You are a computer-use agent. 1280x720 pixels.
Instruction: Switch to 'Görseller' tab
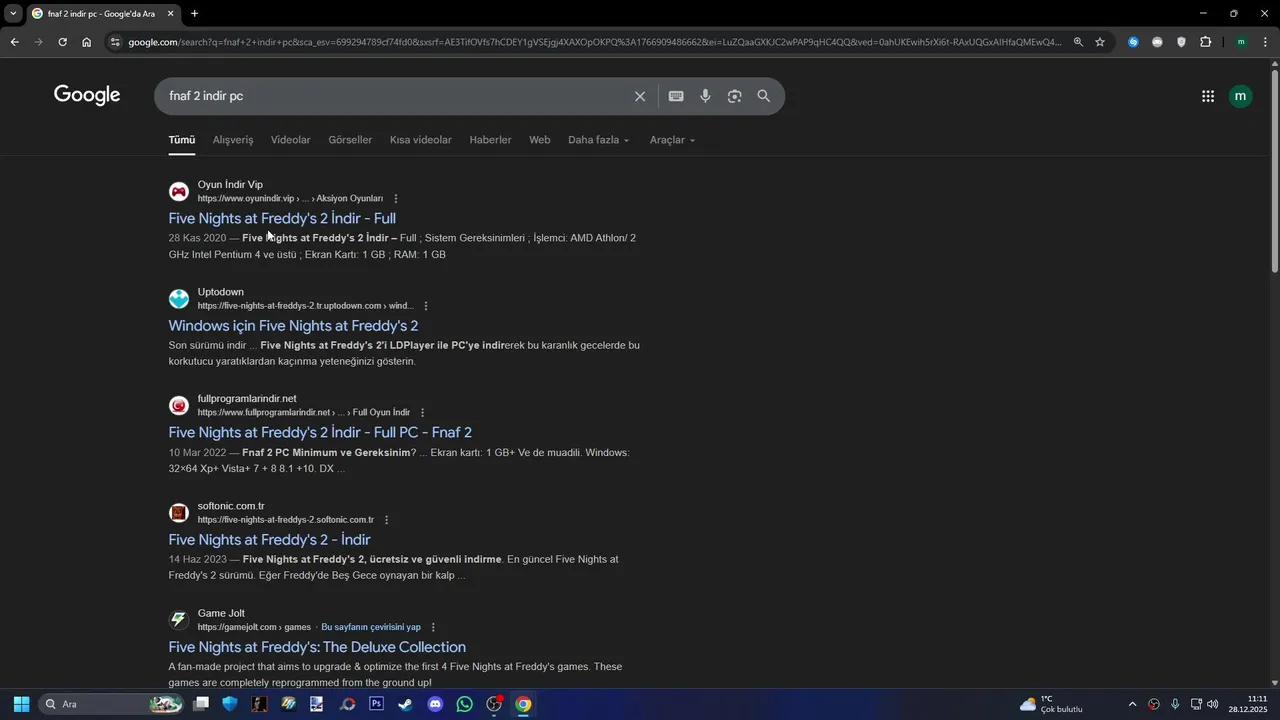[350, 140]
